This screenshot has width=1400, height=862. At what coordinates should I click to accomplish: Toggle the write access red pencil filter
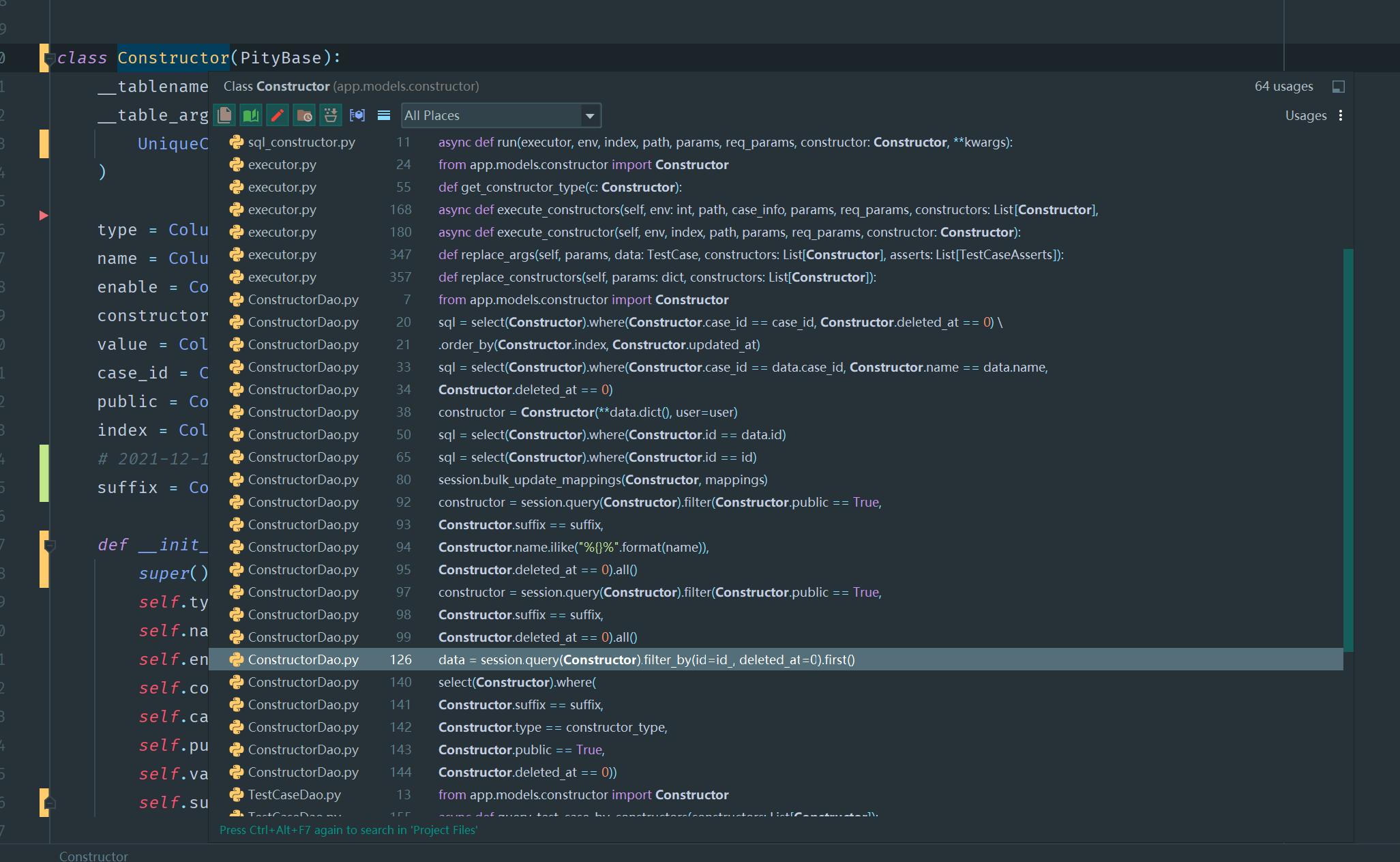(x=278, y=115)
